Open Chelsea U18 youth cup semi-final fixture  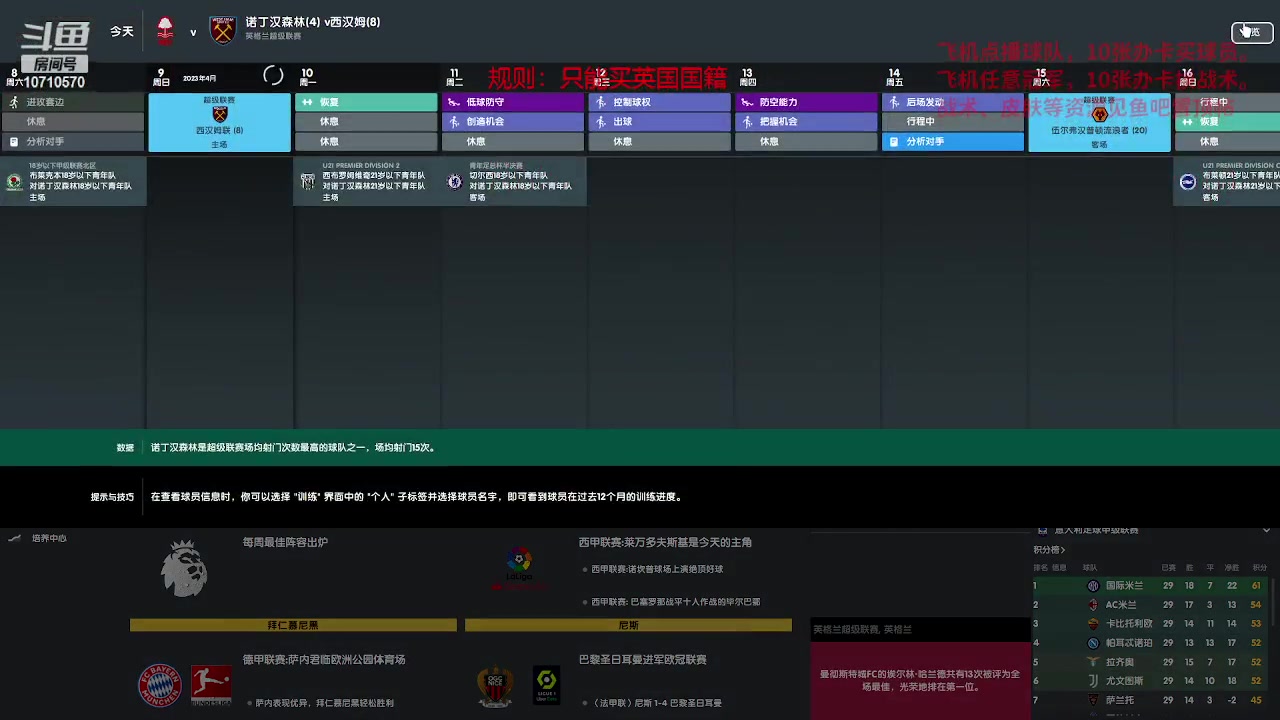(513, 182)
